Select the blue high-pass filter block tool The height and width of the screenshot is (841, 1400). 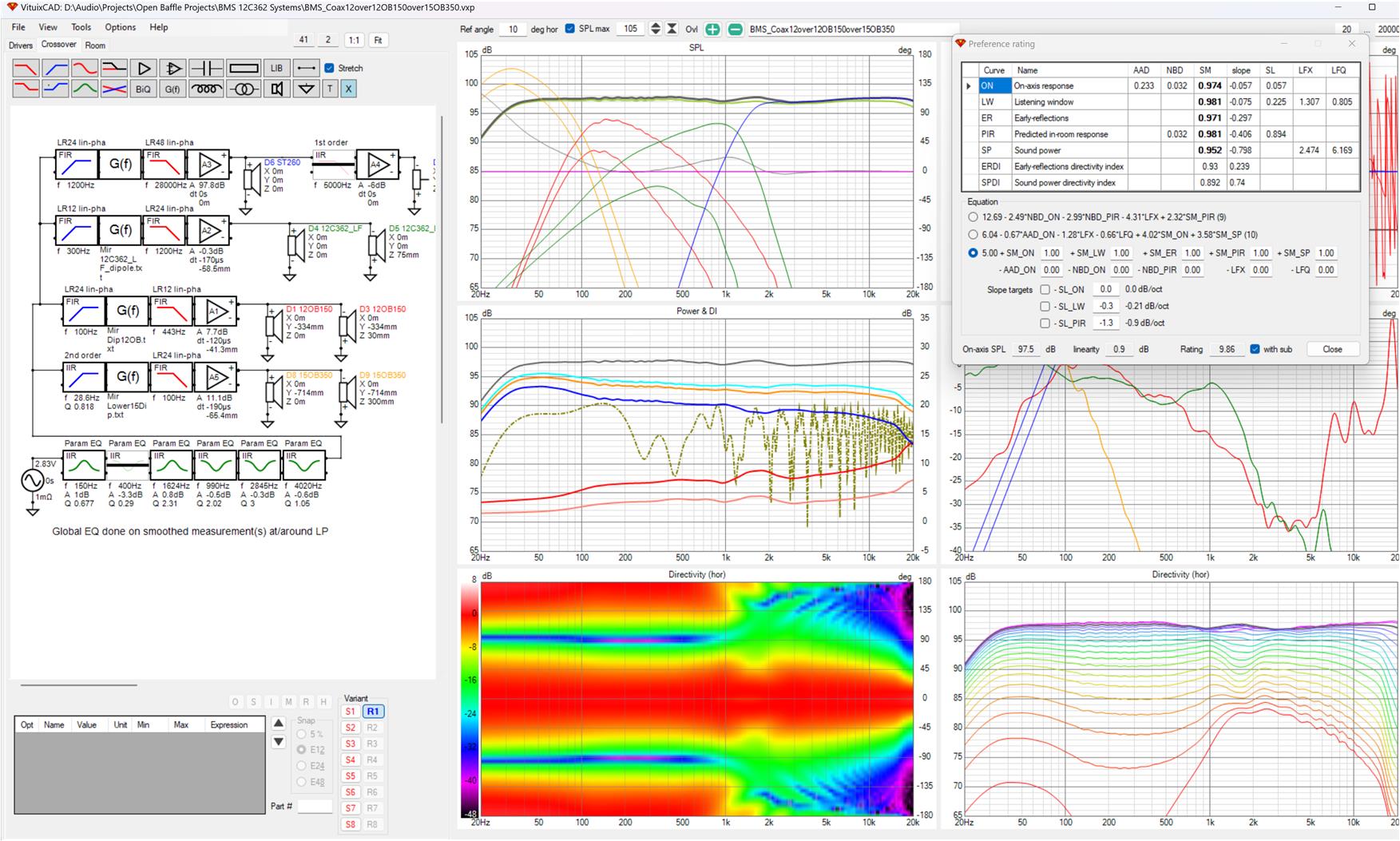tap(55, 69)
